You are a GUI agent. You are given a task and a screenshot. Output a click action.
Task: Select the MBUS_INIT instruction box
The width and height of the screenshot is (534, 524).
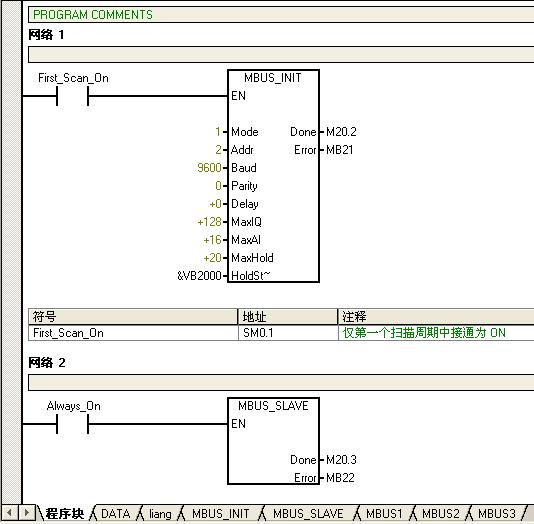coord(273,176)
